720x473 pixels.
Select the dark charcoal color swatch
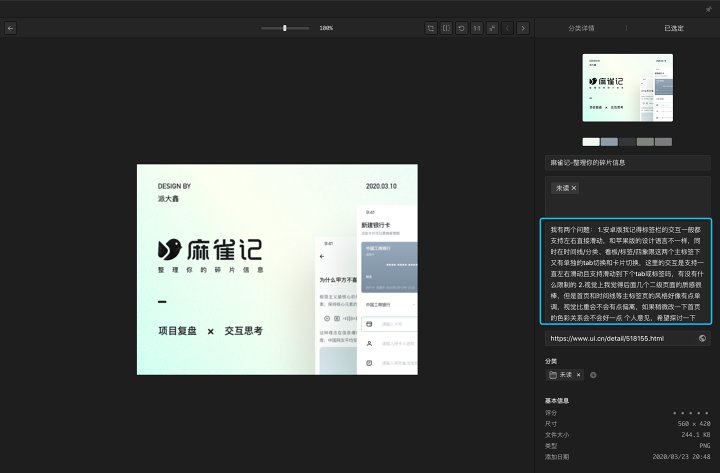pos(627,142)
